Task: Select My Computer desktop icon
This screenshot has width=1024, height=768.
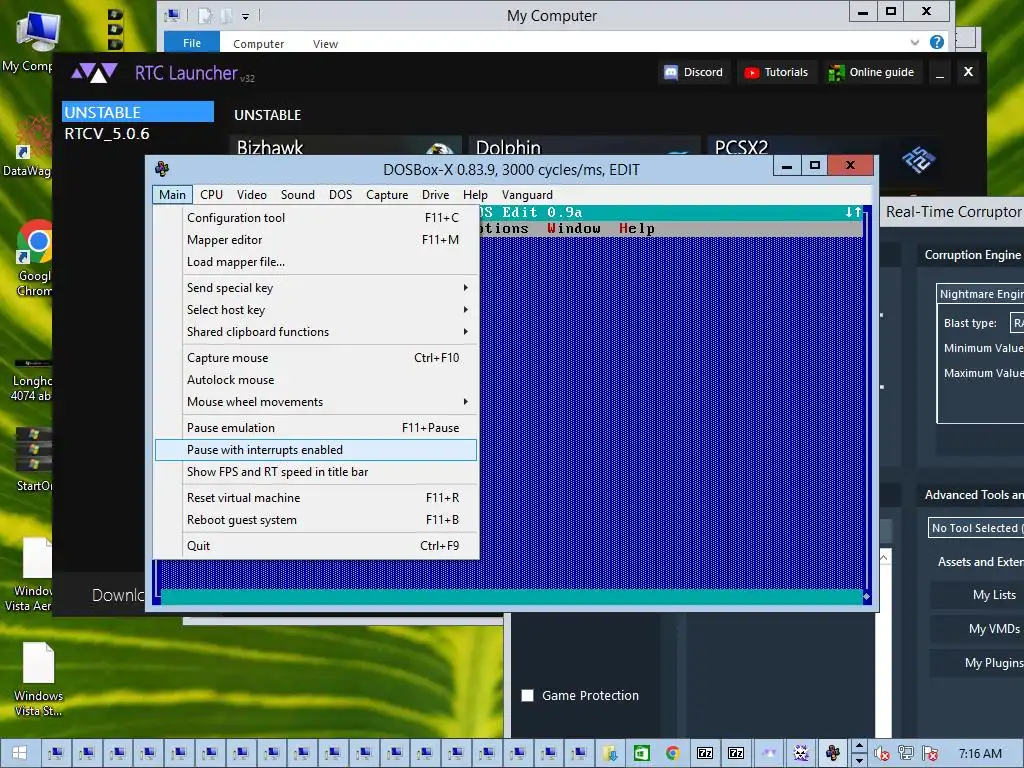Action: (33, 40)
